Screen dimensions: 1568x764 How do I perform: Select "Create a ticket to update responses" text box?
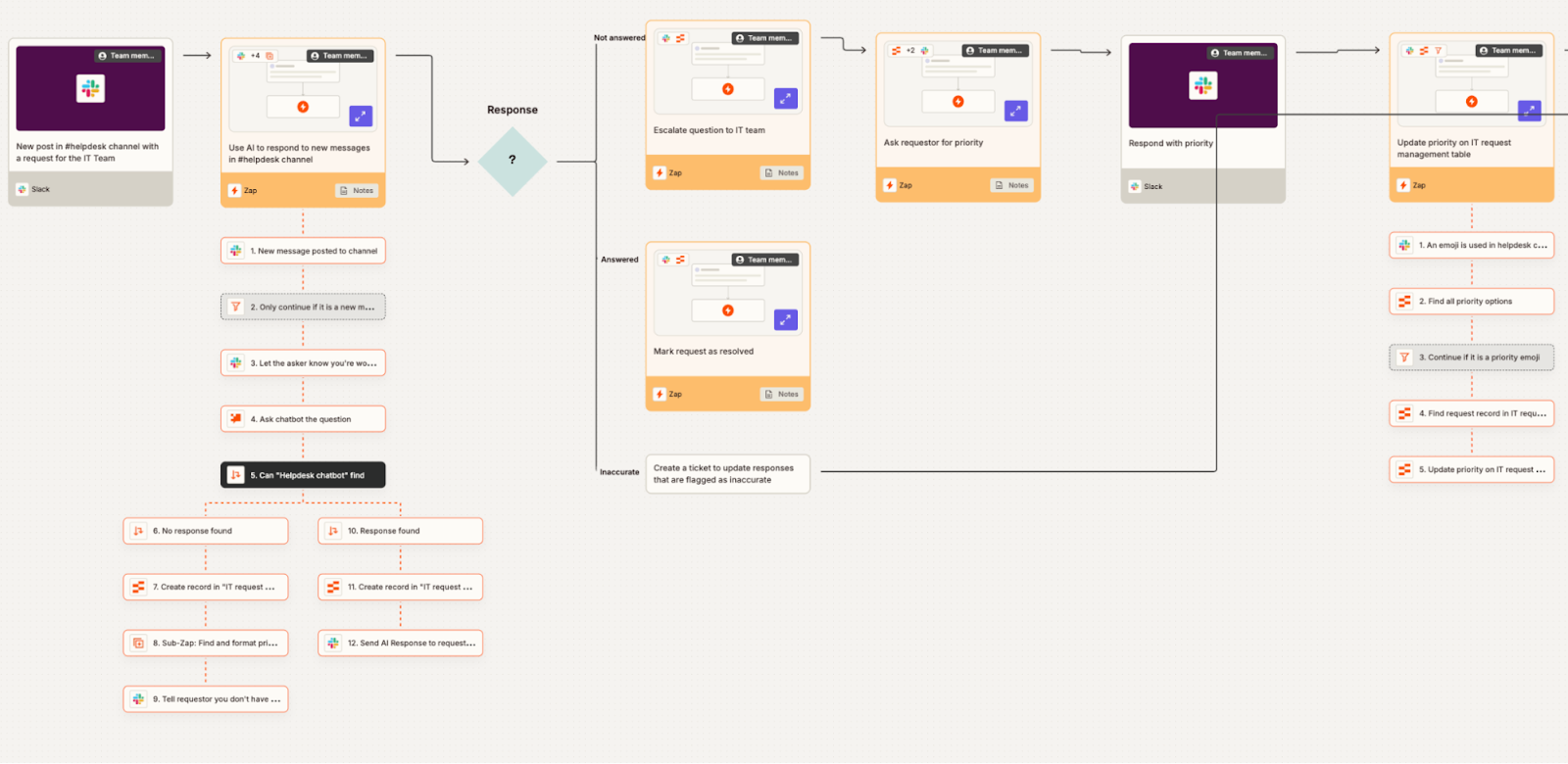[727, 474]
